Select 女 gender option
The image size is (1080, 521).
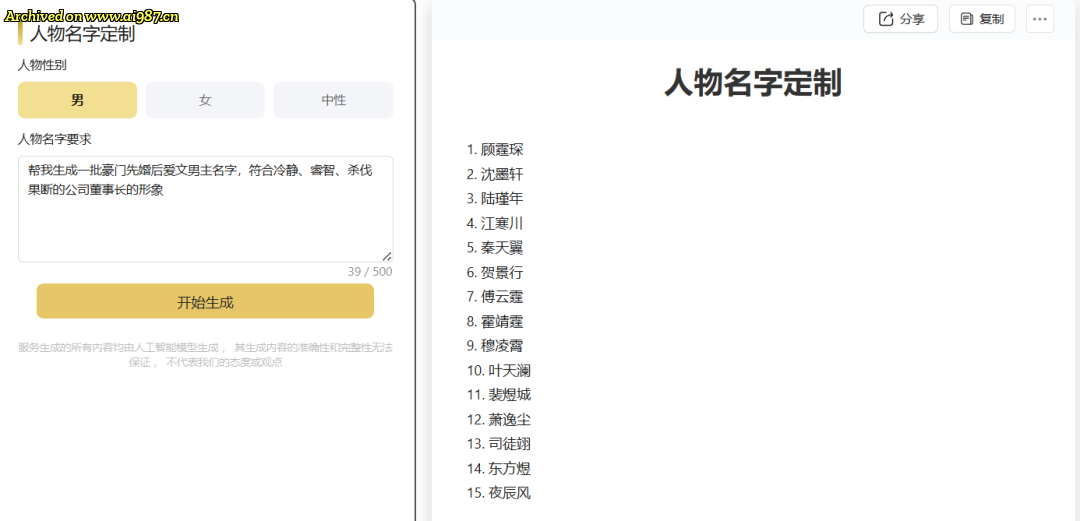tap(205, 100)
